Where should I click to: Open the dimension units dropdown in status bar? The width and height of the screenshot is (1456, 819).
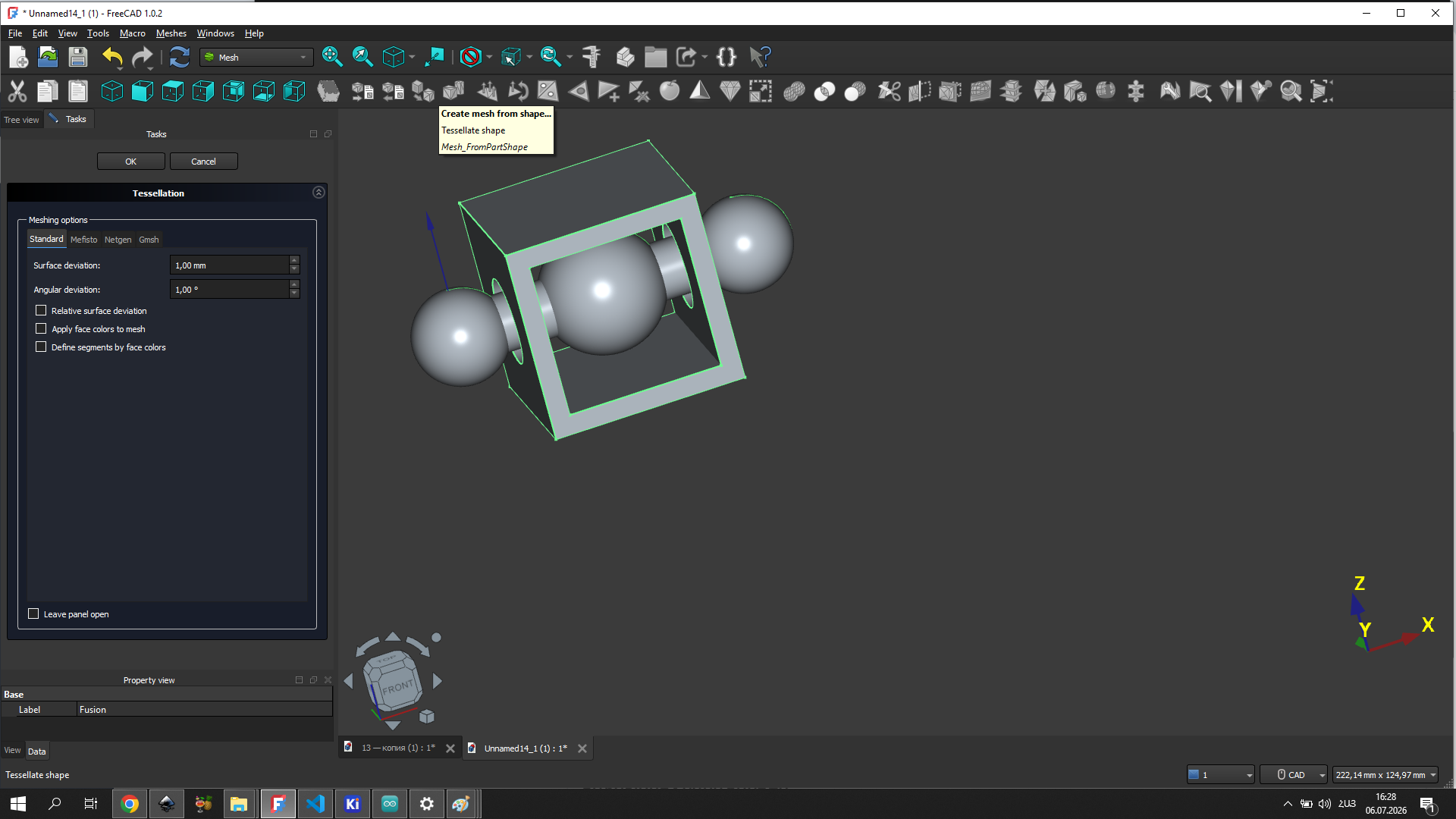pos(1385,774)
